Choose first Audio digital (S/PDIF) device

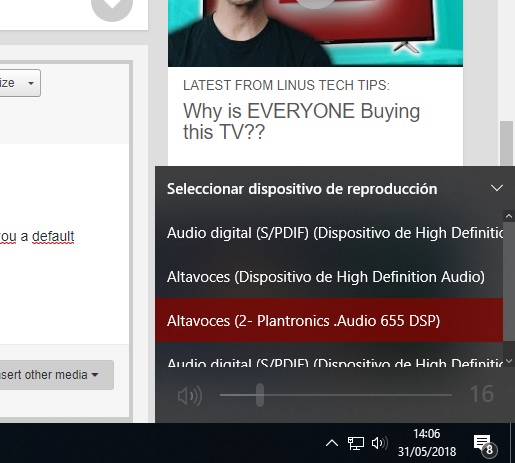[329, 232]
